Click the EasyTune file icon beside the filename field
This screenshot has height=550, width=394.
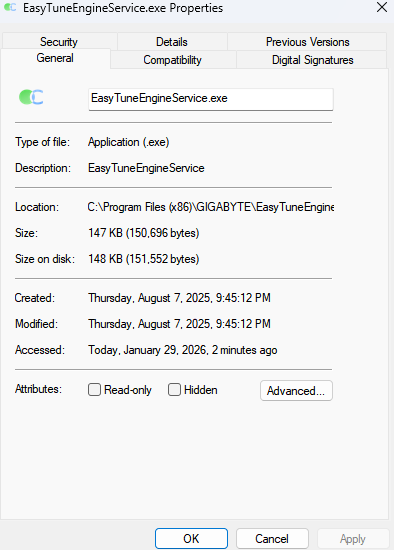pos(31,97)
